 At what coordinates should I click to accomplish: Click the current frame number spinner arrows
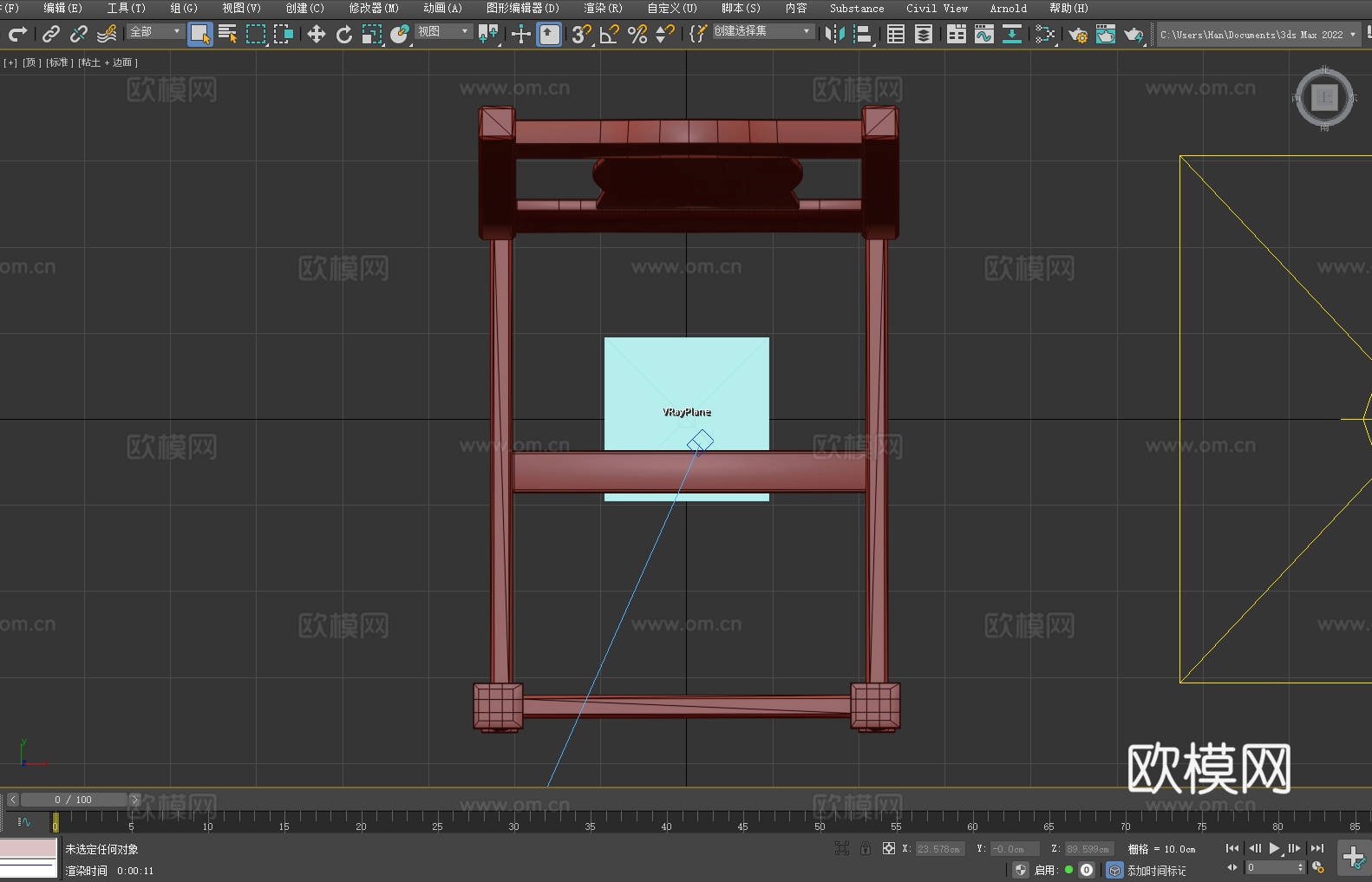(x=1300, y=867)
